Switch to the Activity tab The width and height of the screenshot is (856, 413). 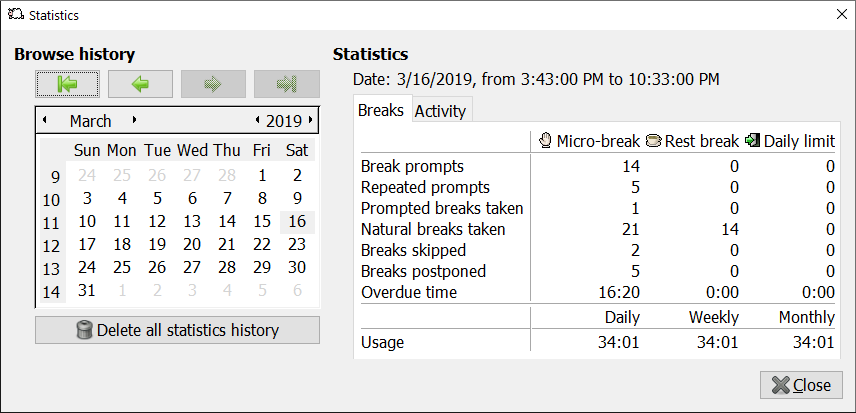point(440,111)
